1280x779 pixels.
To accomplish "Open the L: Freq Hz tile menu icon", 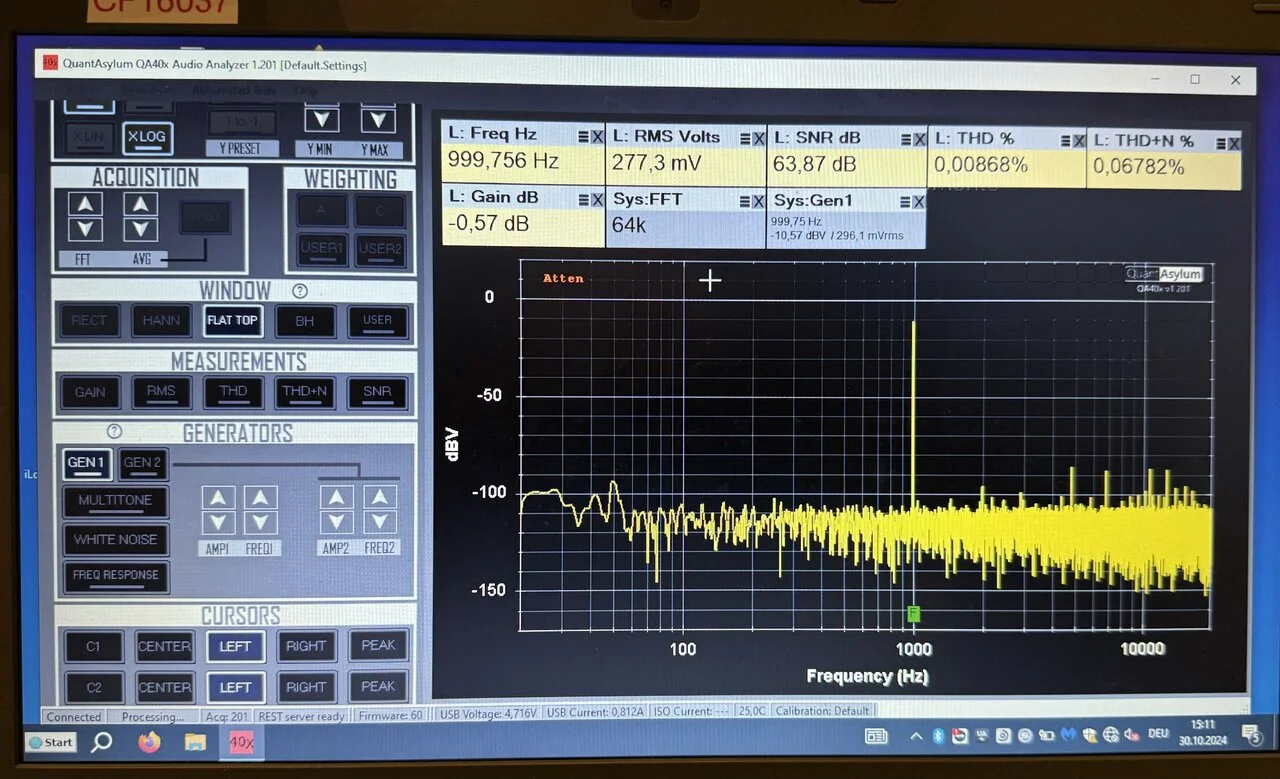I will 583,138.
